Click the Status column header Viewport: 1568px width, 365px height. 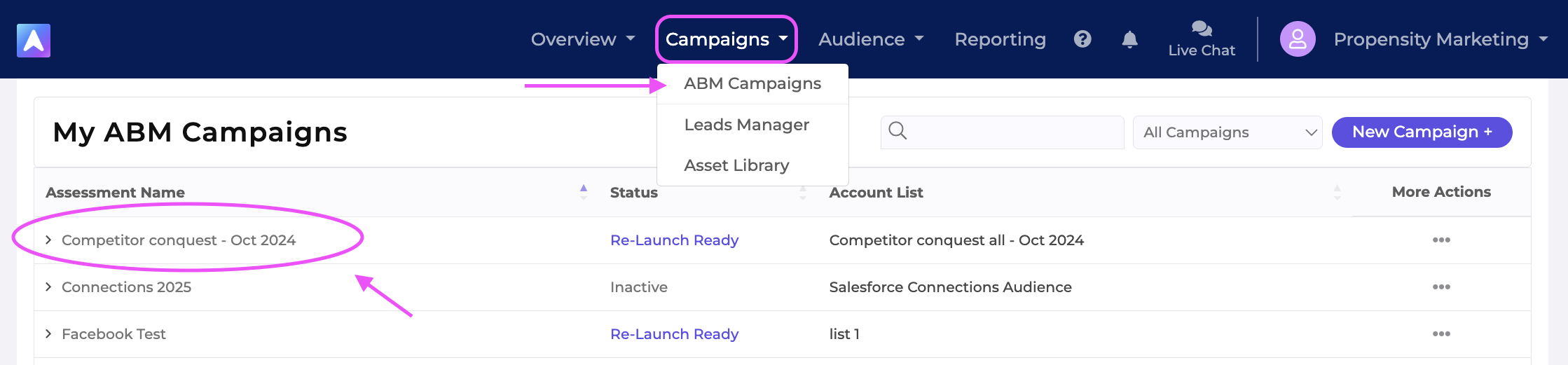point(633,193)
